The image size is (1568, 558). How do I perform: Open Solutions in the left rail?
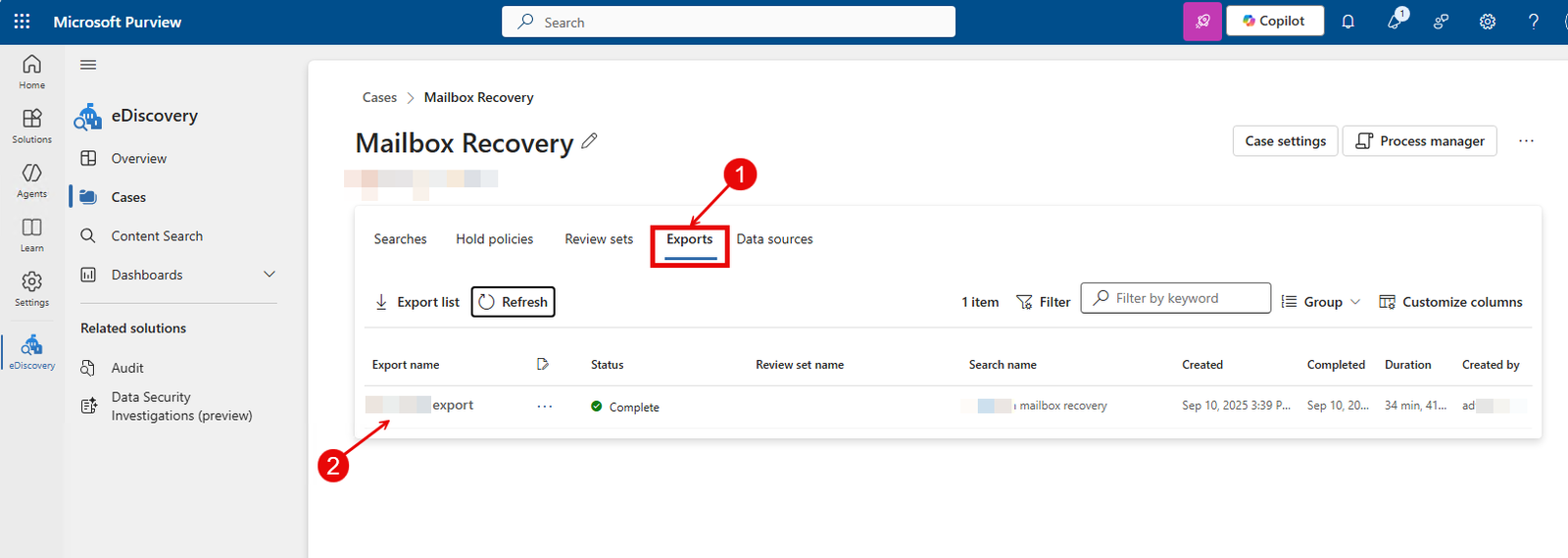[32, 126]
